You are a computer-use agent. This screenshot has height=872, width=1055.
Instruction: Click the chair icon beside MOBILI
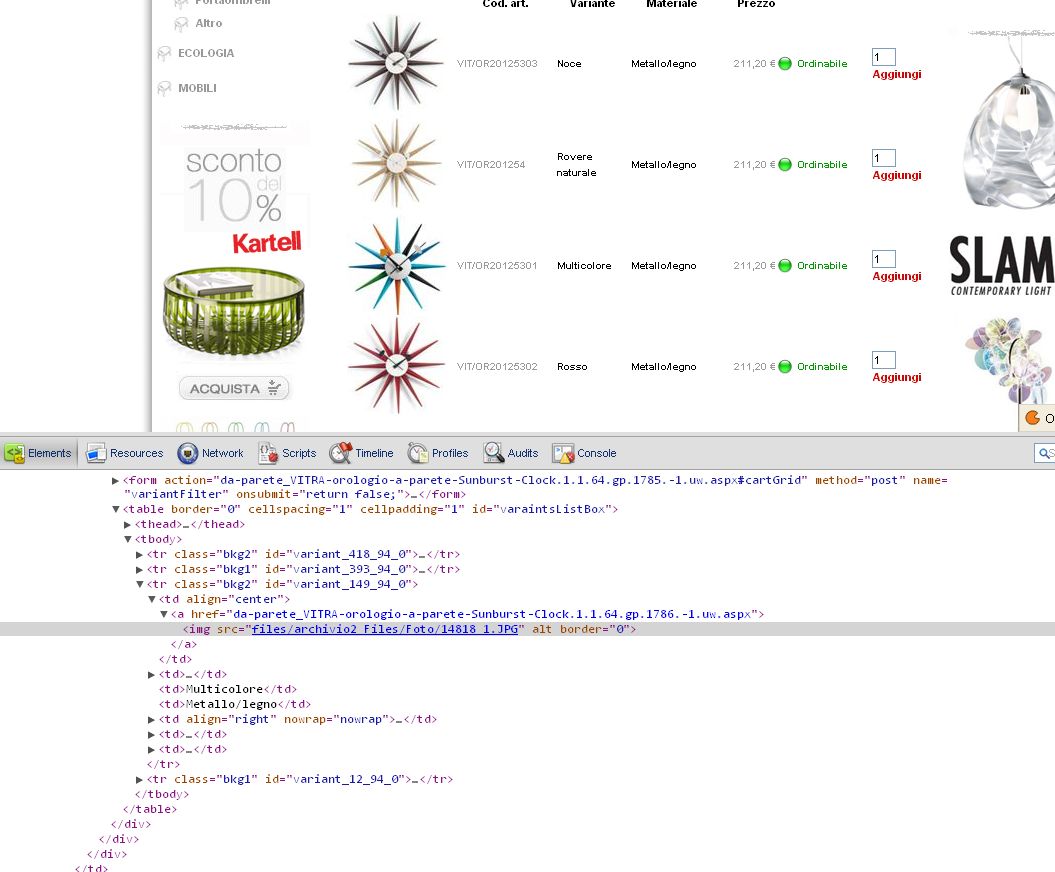[163, 88]
